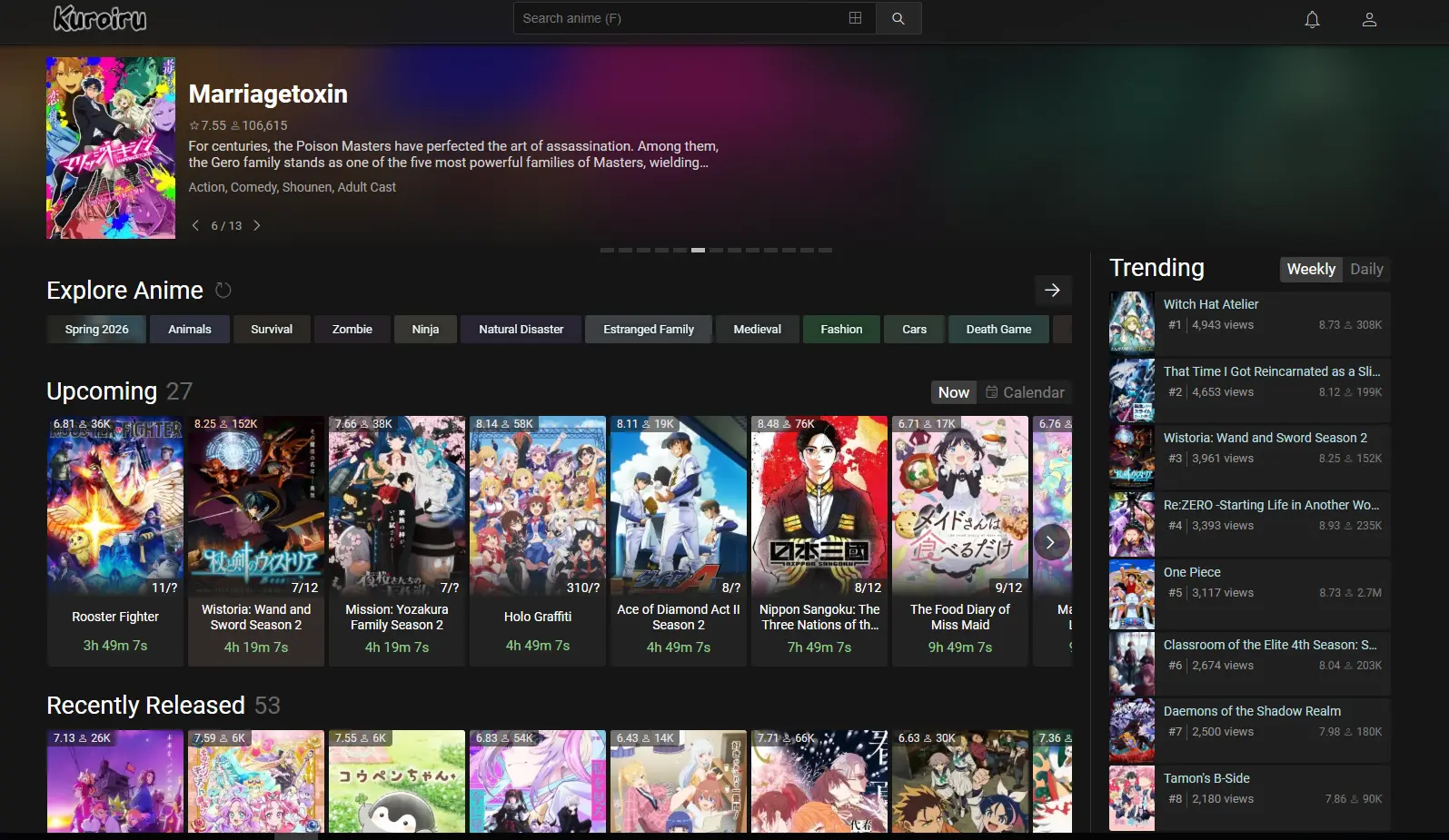Open the grid filter icon in search
Screen dimensions: 1449x840
click(855, 18)
